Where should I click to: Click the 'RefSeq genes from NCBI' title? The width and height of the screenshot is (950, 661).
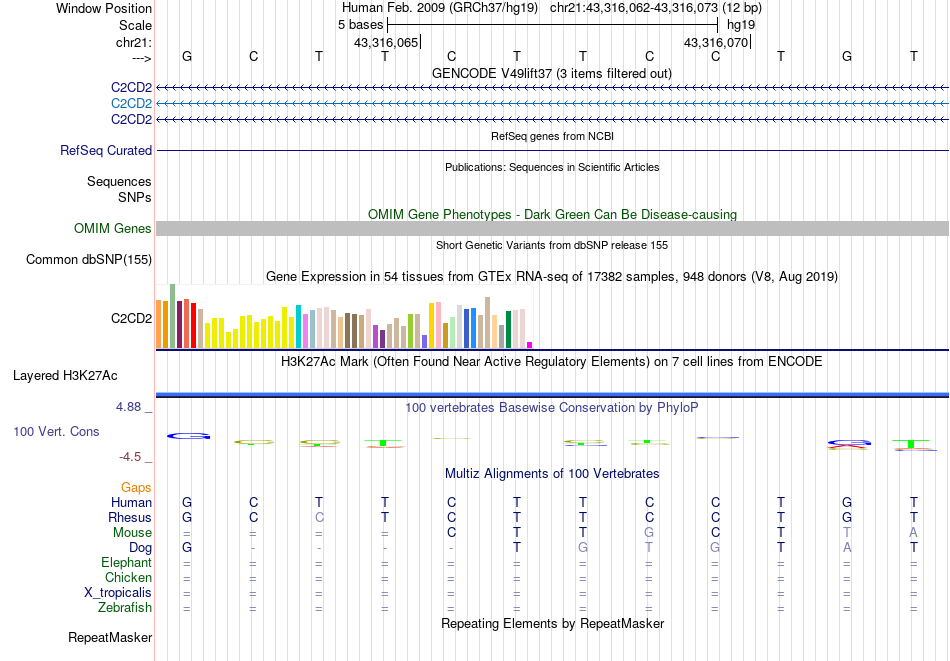tap(552, 136)
